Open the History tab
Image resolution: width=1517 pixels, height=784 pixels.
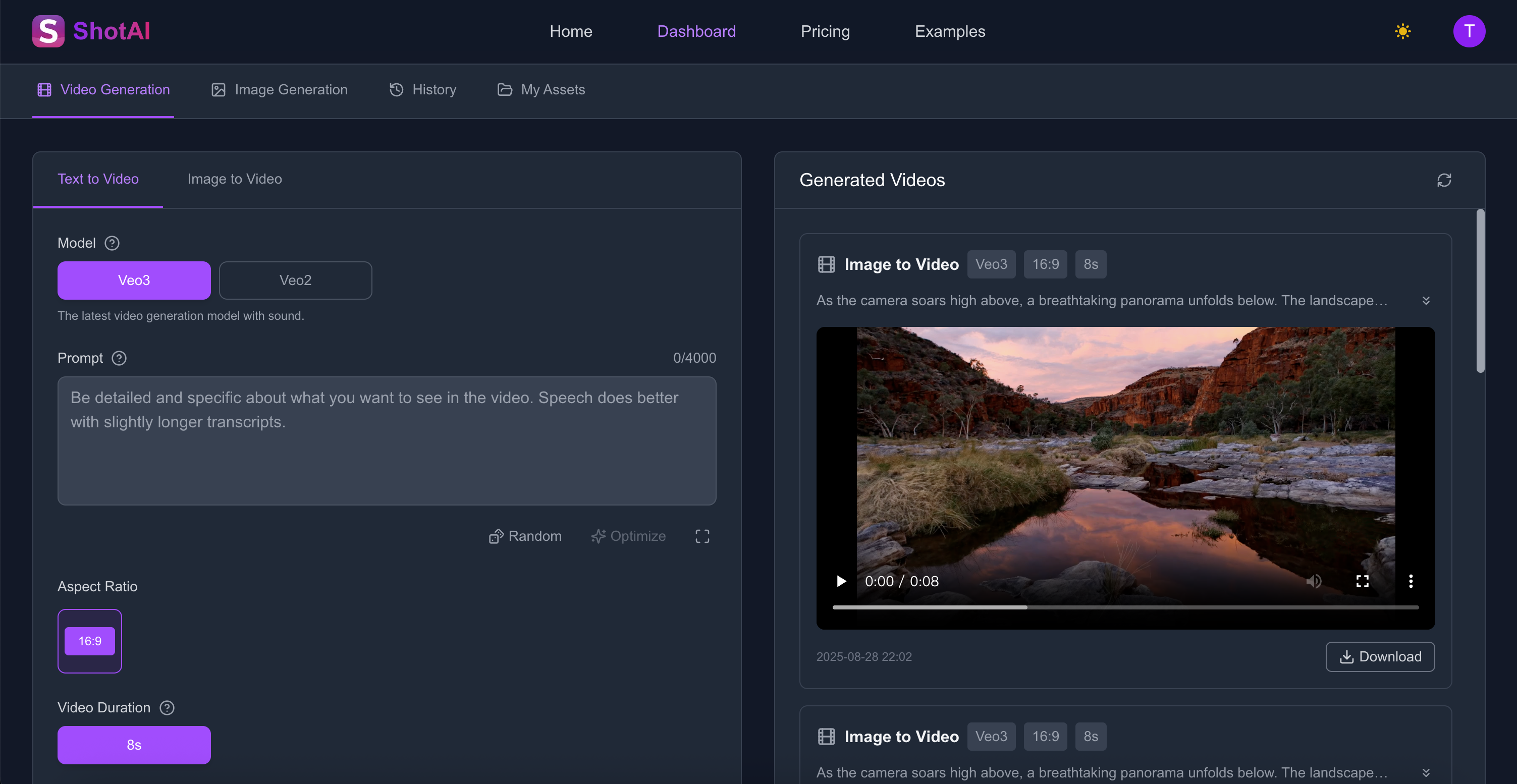point(422,89)
